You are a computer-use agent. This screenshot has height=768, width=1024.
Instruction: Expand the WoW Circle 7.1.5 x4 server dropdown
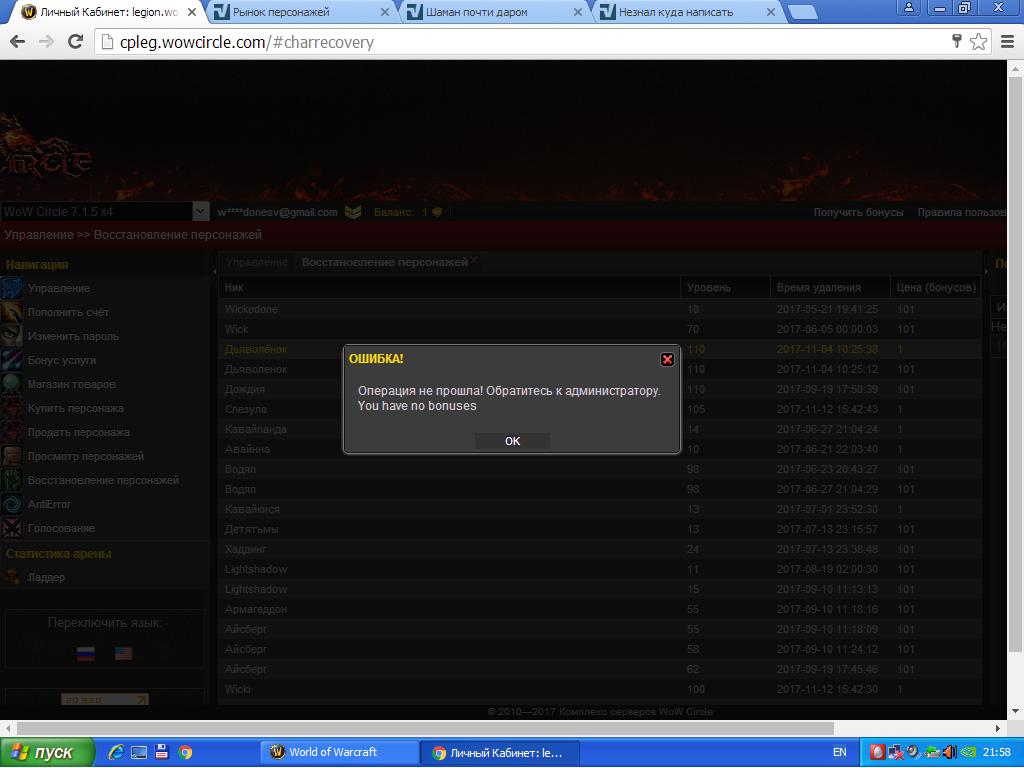click(200, 212)
